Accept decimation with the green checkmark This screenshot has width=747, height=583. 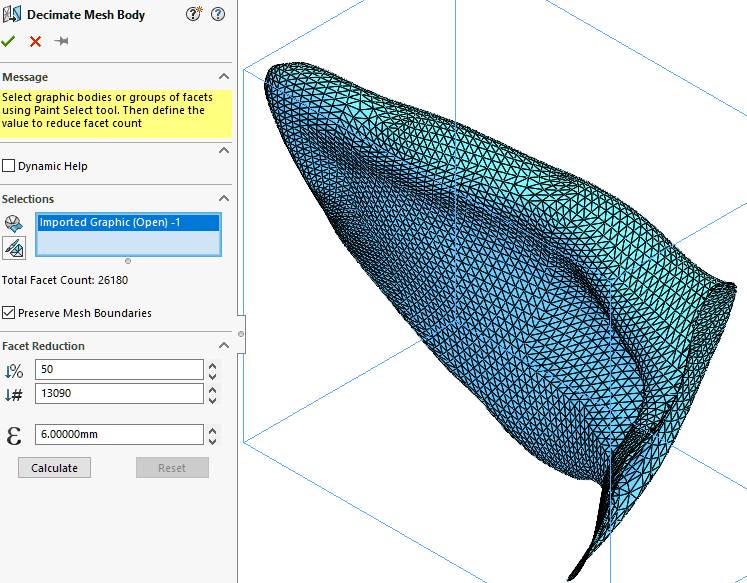tap(8, 41)
